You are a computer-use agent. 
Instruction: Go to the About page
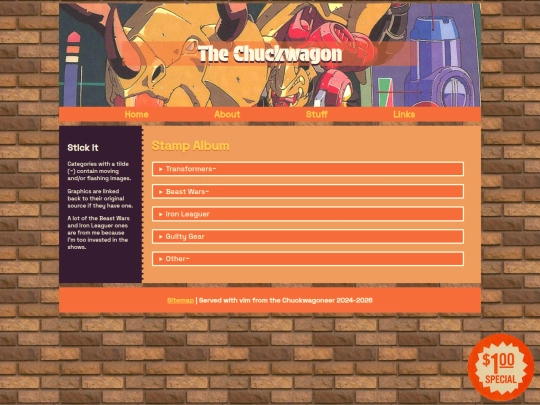pyautogui.click(x=227, y=114)
